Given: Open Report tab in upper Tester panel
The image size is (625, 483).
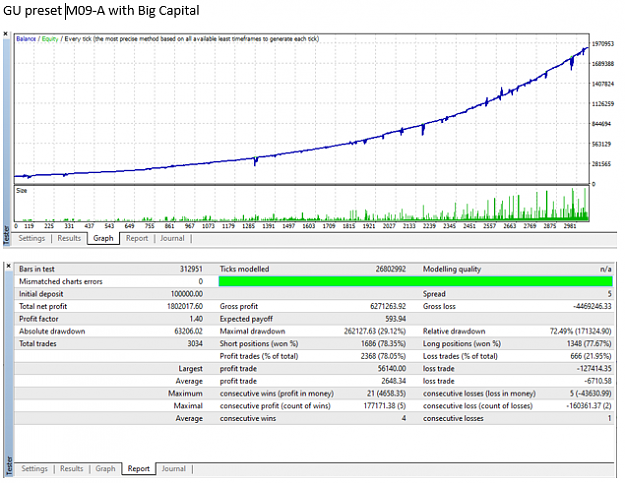Looking at the screenshot, I should tap(137, 238).
